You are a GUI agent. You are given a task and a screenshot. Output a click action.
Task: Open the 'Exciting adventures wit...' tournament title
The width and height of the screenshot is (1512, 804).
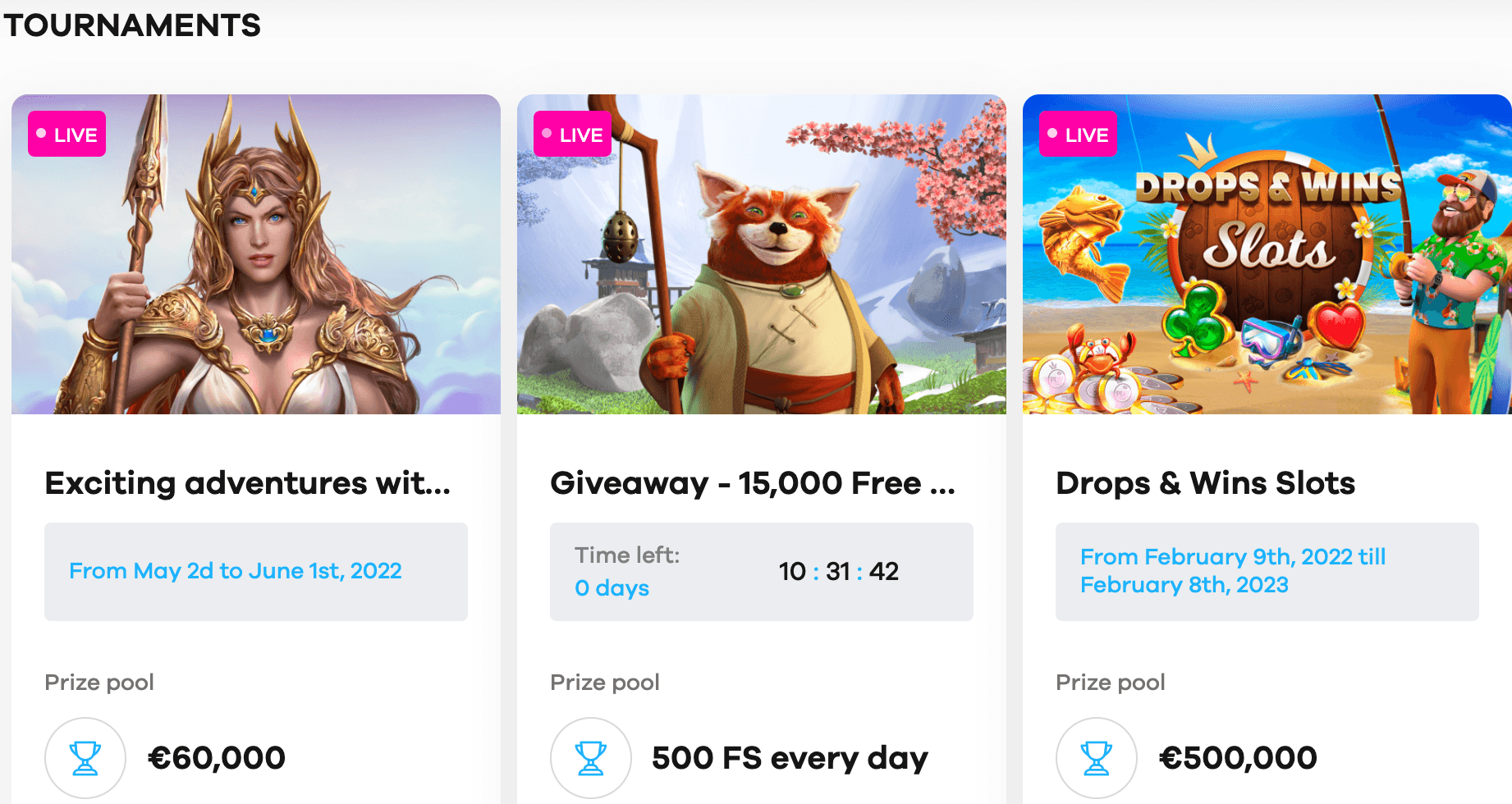pos(248,483)
